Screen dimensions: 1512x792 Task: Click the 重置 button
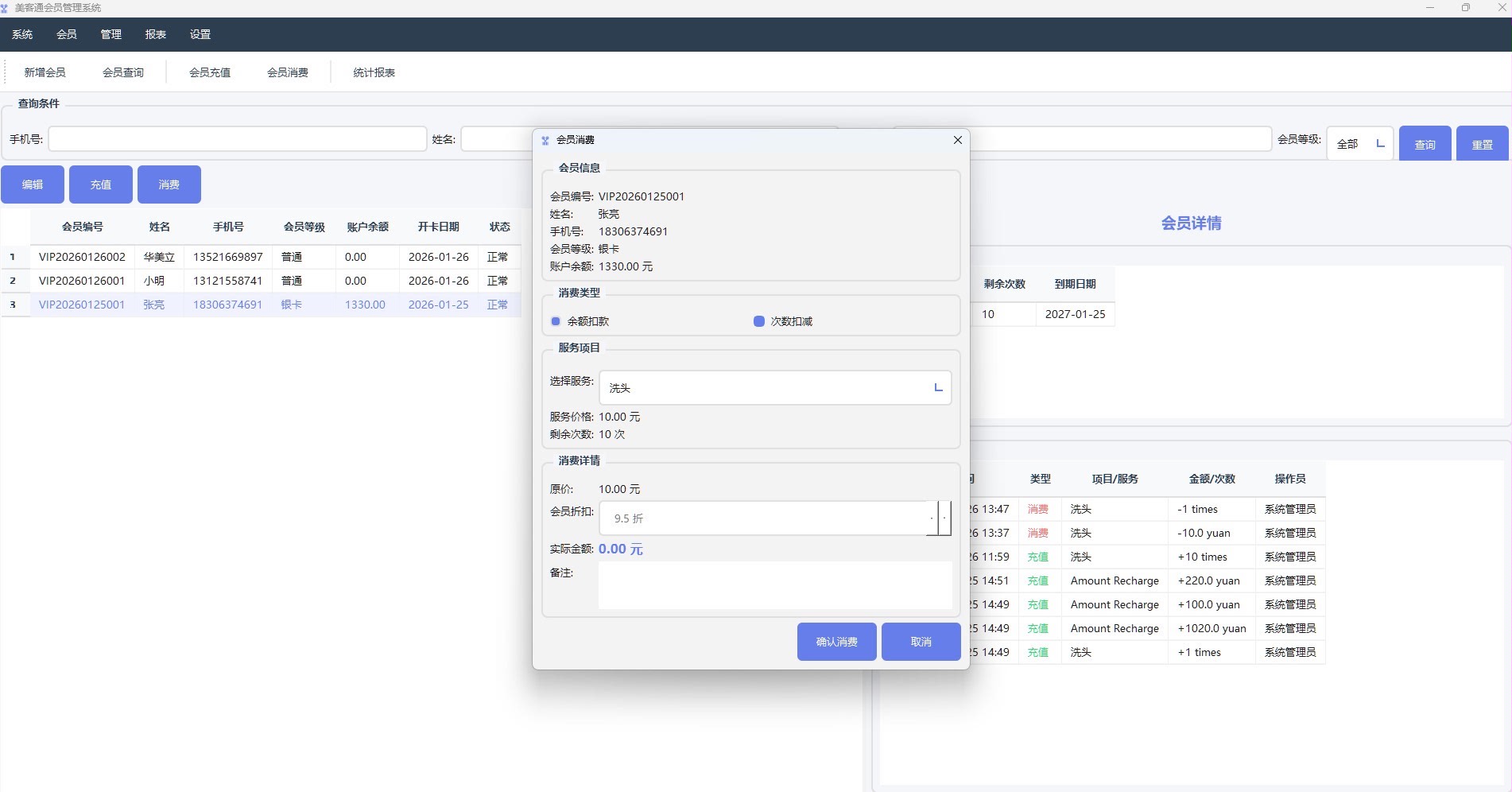tap(1482, 144)
